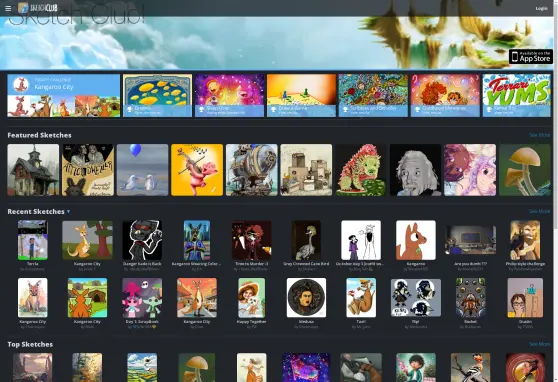Open the Medusa recent sketch thumbnail

(306, 298)
